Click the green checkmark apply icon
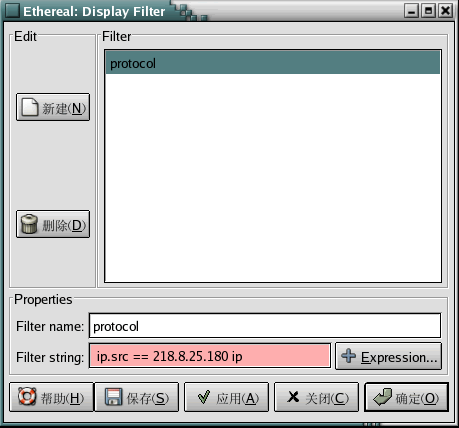Screen dimensions: 459x428 204,397
